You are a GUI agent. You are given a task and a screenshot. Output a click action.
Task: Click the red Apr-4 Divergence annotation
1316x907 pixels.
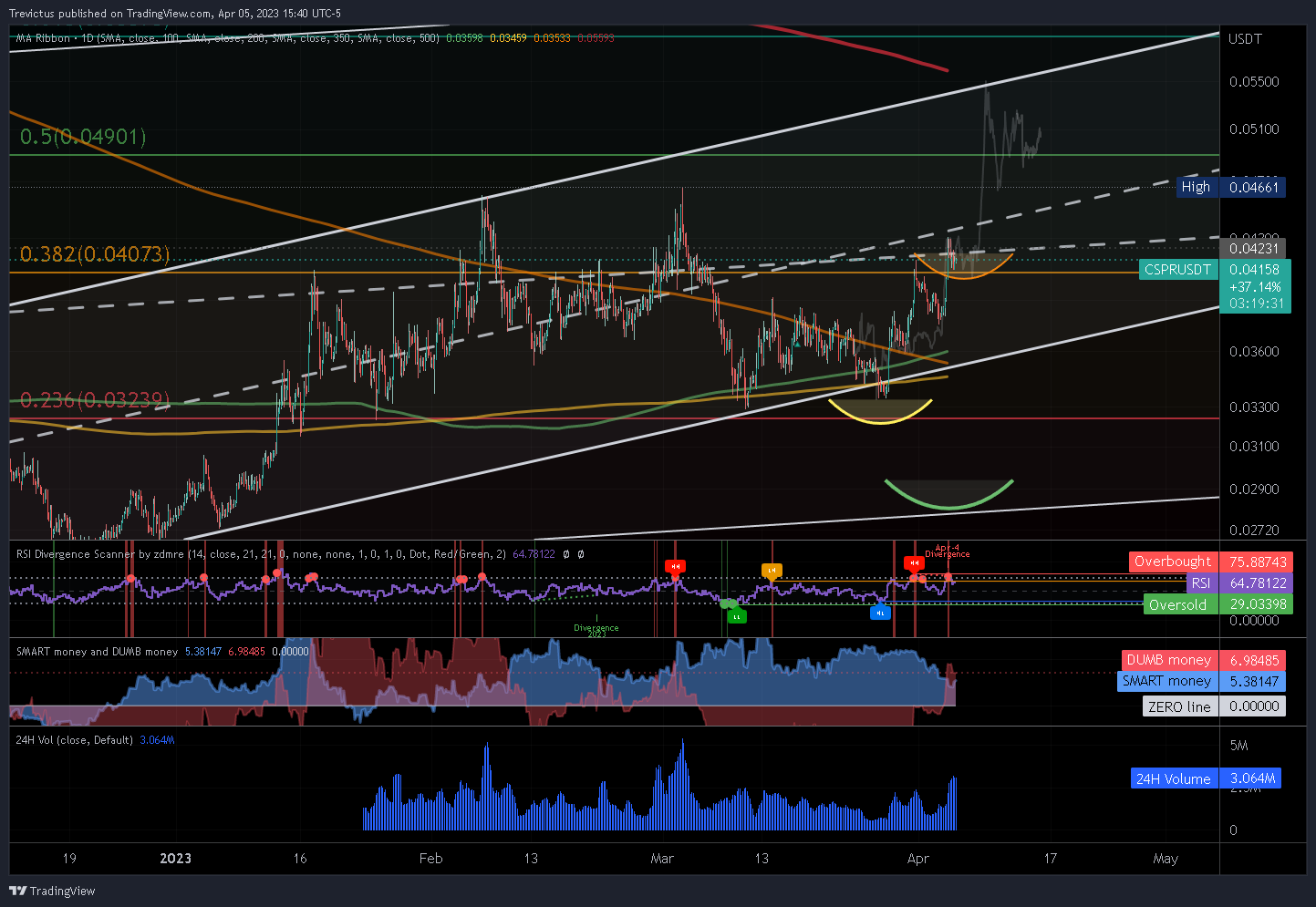tap(948, 551)
